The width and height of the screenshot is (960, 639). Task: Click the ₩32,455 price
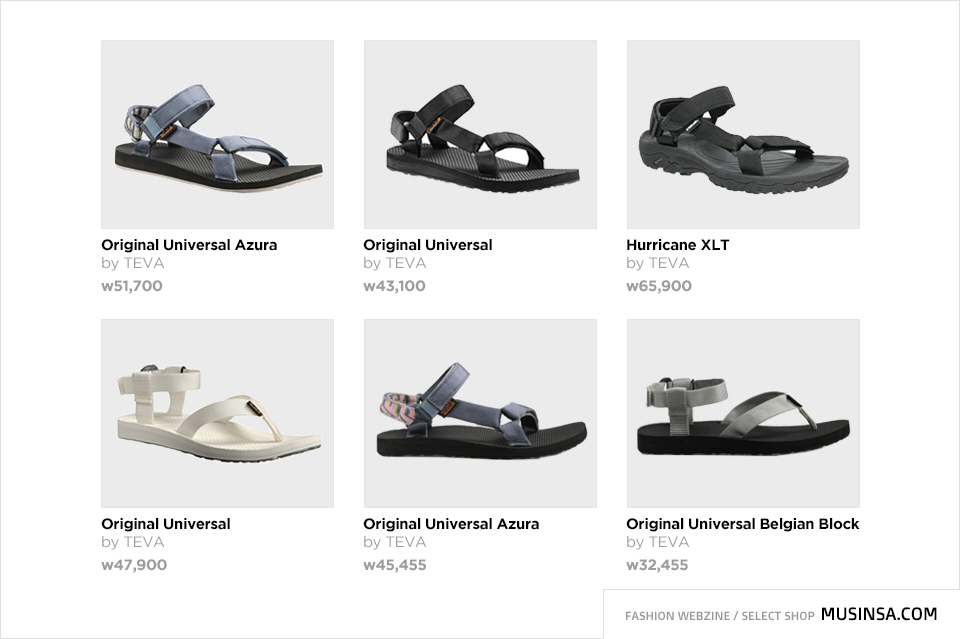click(657, 565)
